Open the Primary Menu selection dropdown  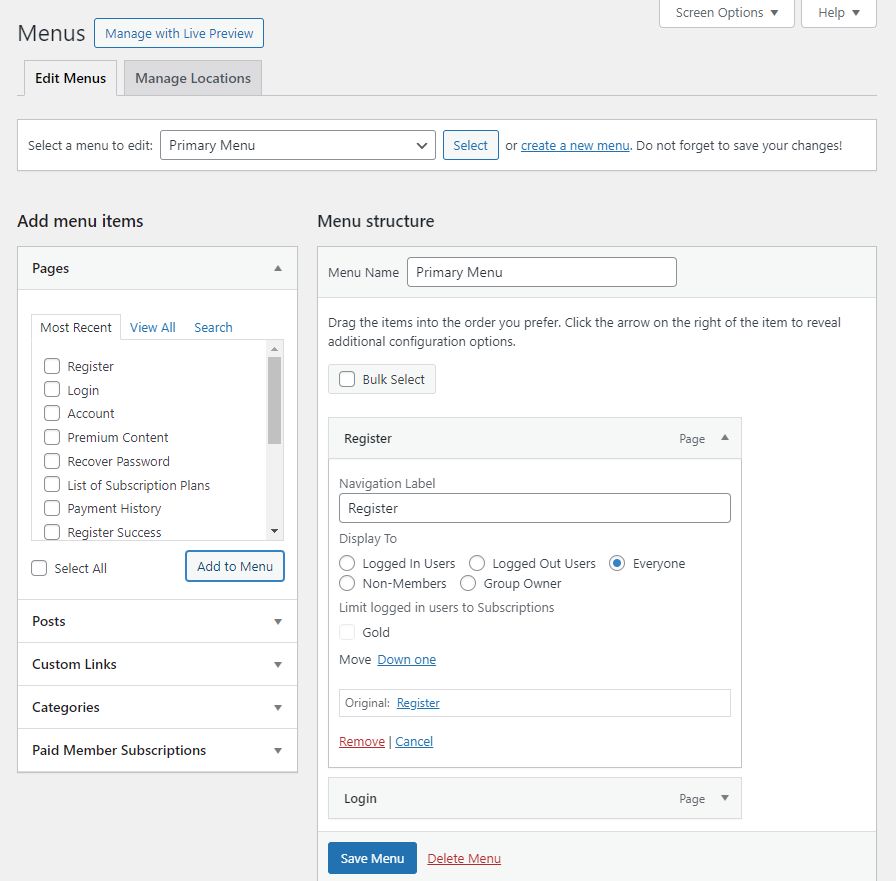click(x=298, y=145)
